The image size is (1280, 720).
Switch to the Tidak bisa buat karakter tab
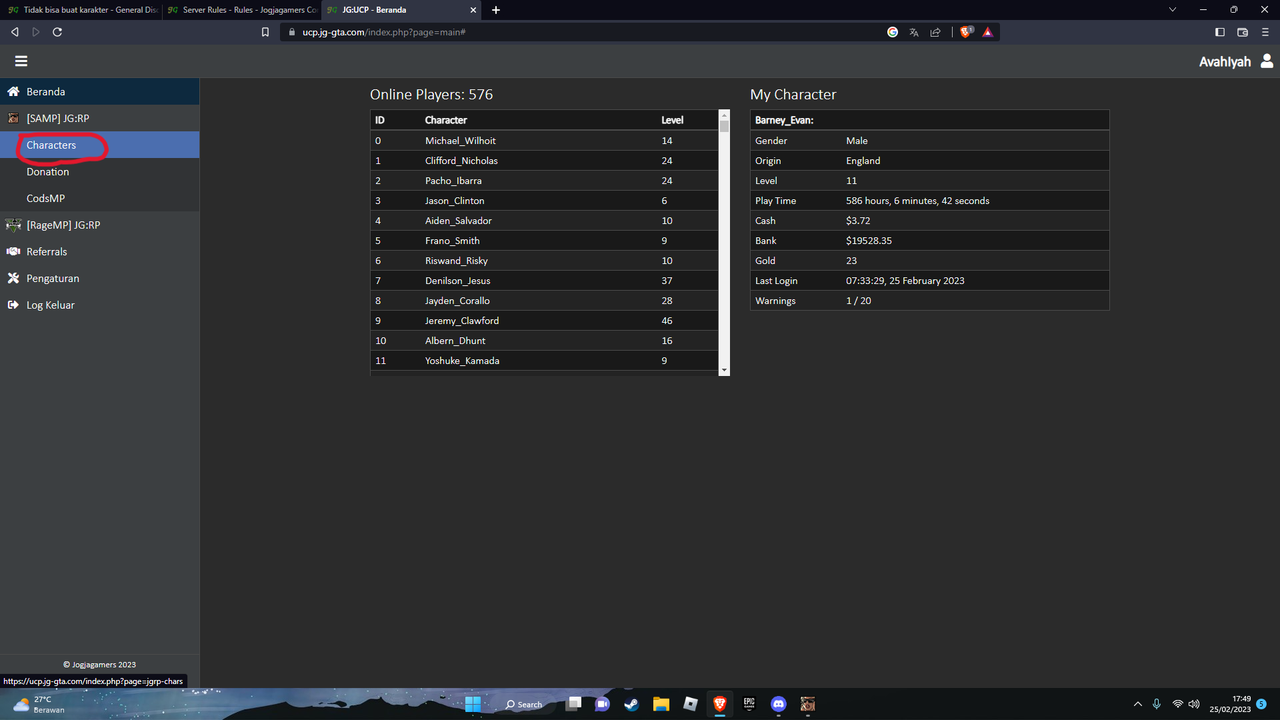coord(80,9)
